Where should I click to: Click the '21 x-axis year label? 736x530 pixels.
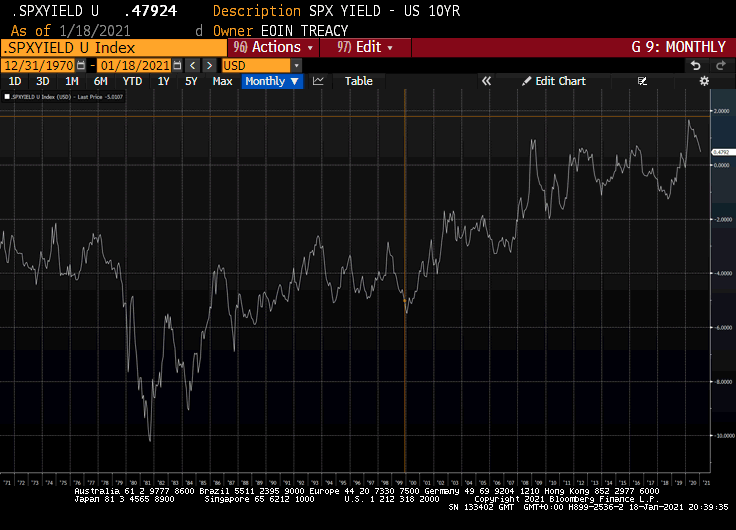coord(706,483)
